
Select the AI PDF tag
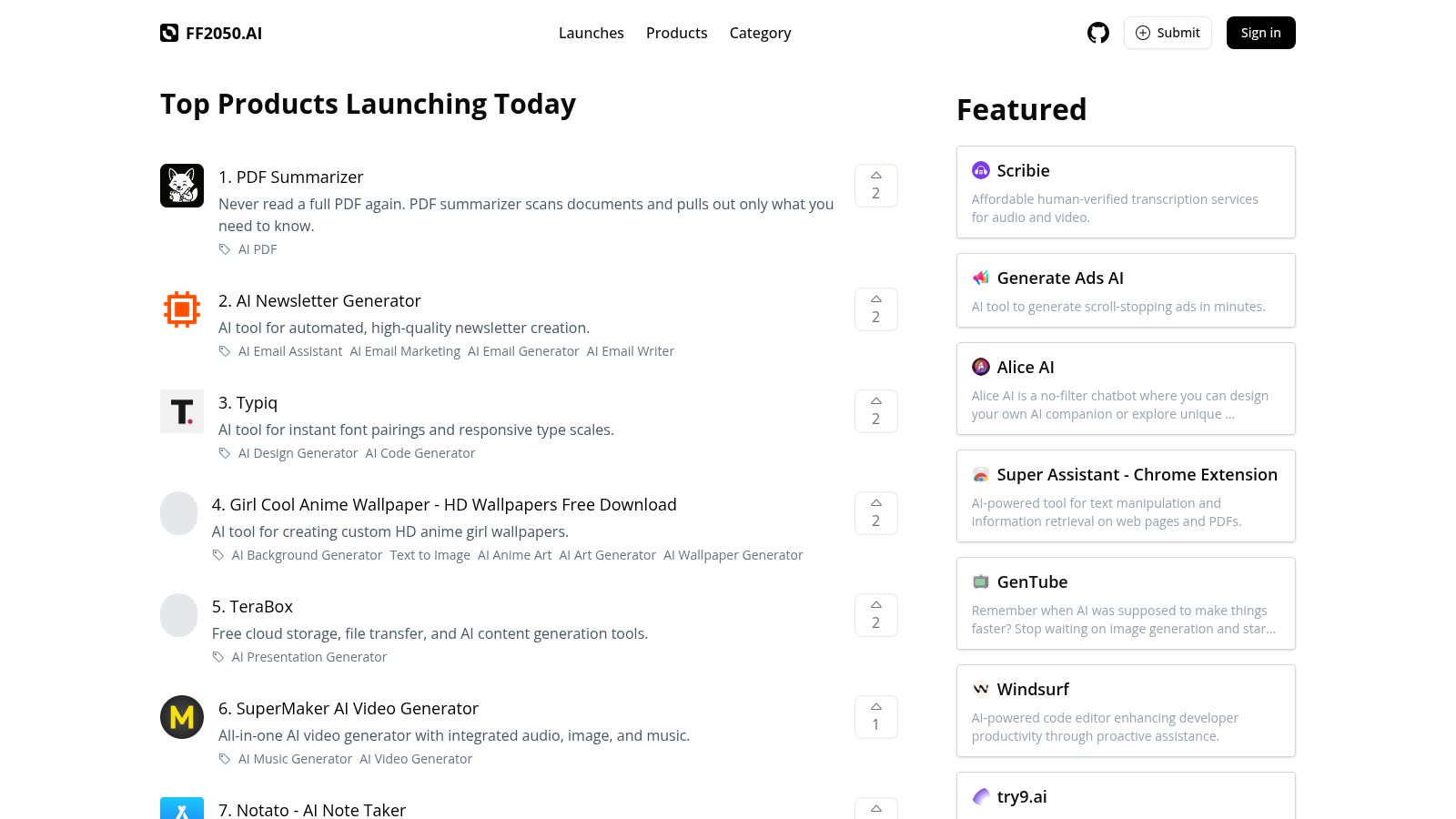click(x=258, y=249)
